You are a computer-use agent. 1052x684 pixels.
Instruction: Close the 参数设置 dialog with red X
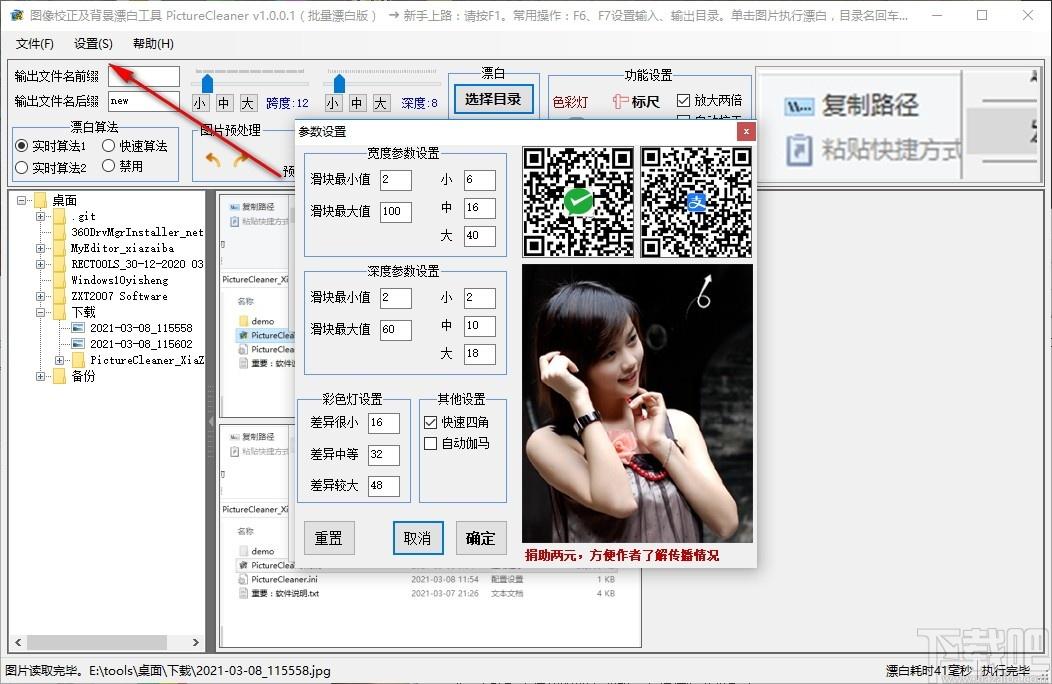(746, 132)
